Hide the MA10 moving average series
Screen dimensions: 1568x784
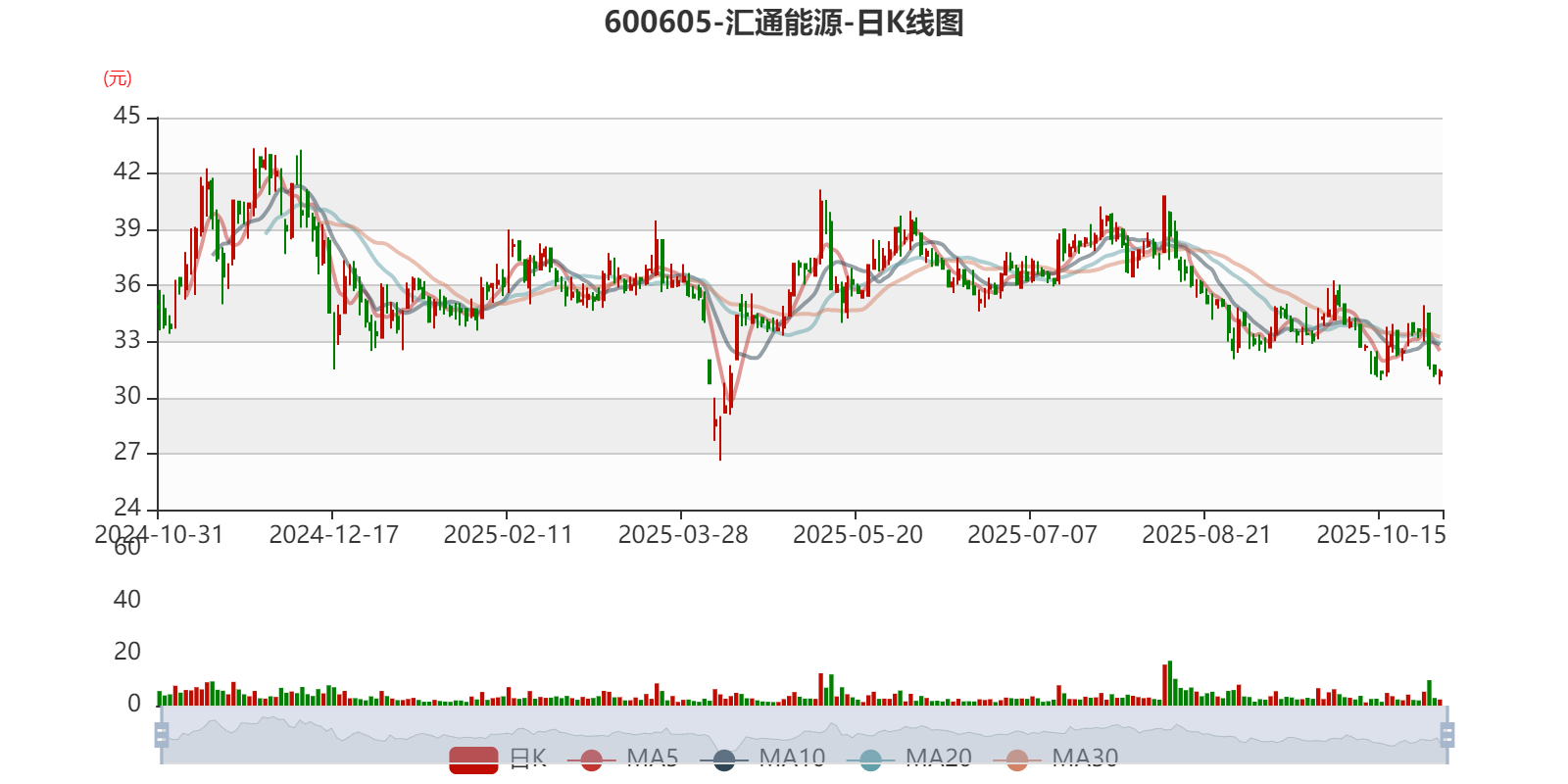tap(763, 759)
